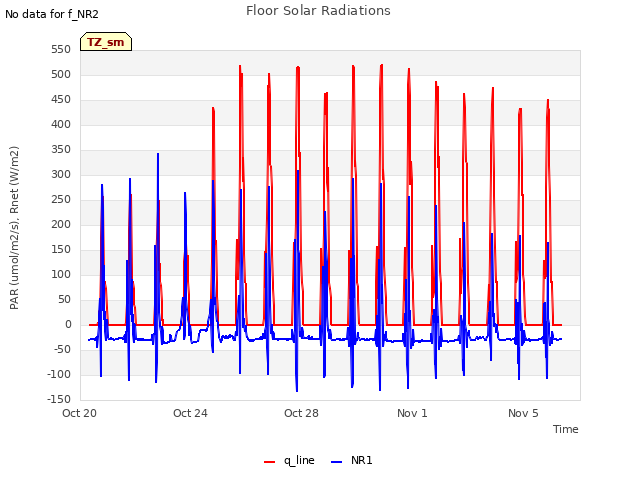Image resolution: width=640 pixels, height=480 pixels.
Task: Click the 50 y-axis tick label
Action: (64, 300)
